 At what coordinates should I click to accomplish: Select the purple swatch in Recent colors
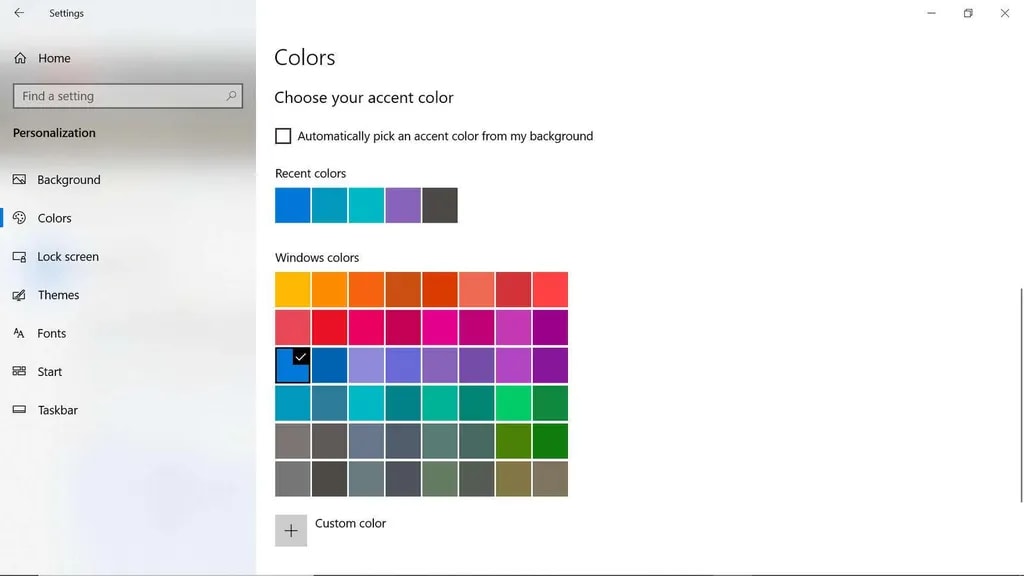coord(403,205)
